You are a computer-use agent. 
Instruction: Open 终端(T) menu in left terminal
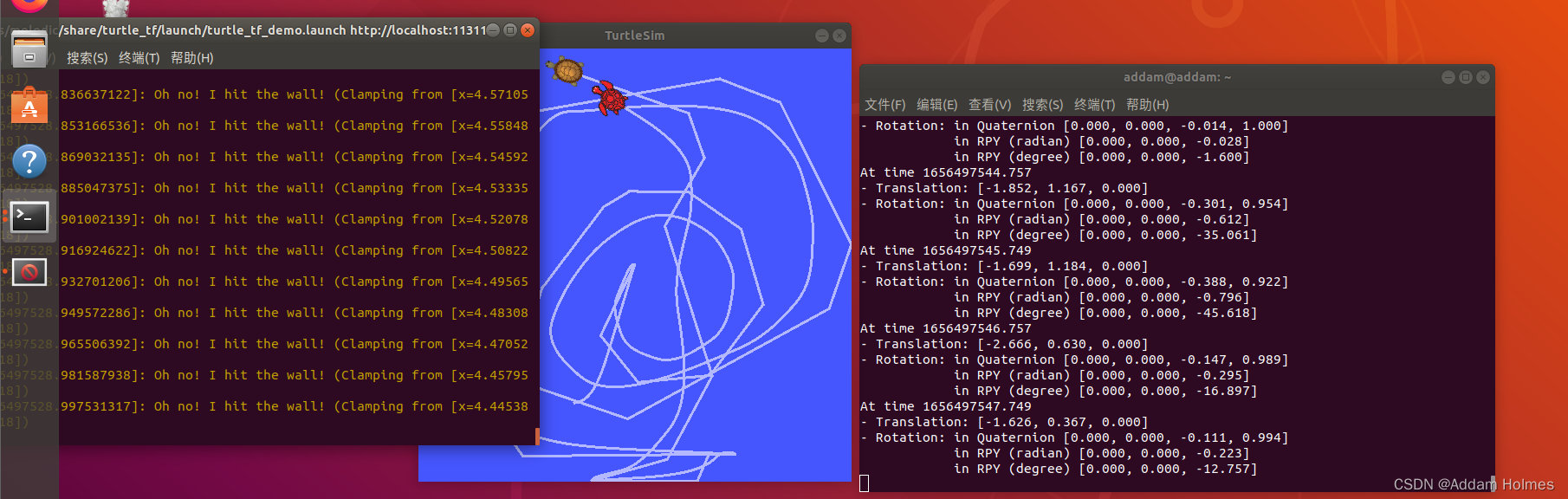pos(139,58)
